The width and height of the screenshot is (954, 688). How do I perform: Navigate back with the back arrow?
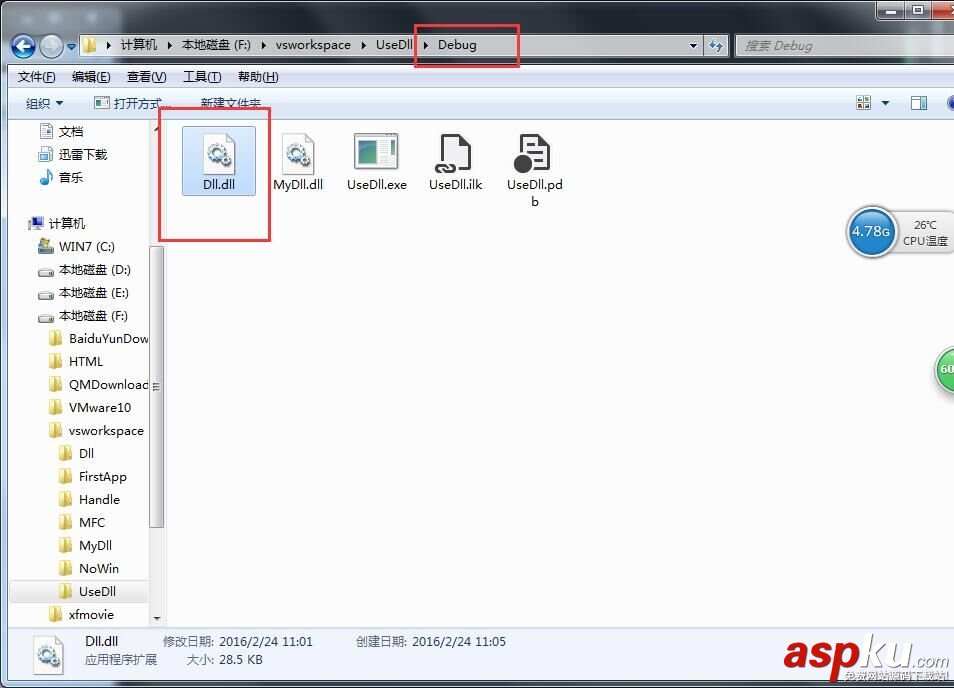22,45
